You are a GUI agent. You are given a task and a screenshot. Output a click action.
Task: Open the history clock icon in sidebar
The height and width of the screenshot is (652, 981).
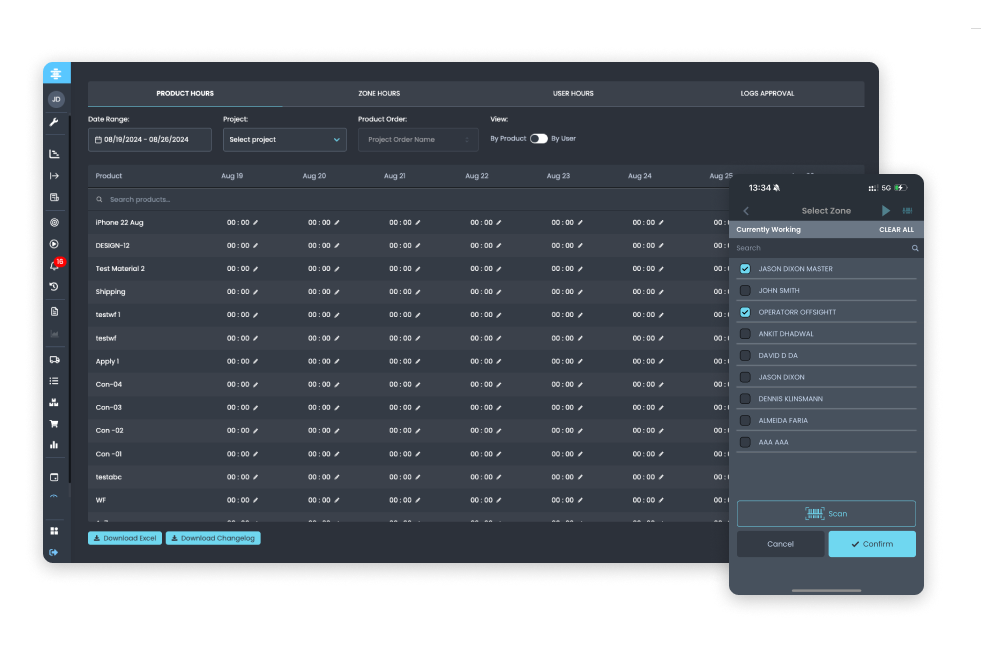[x=54, y=287]
